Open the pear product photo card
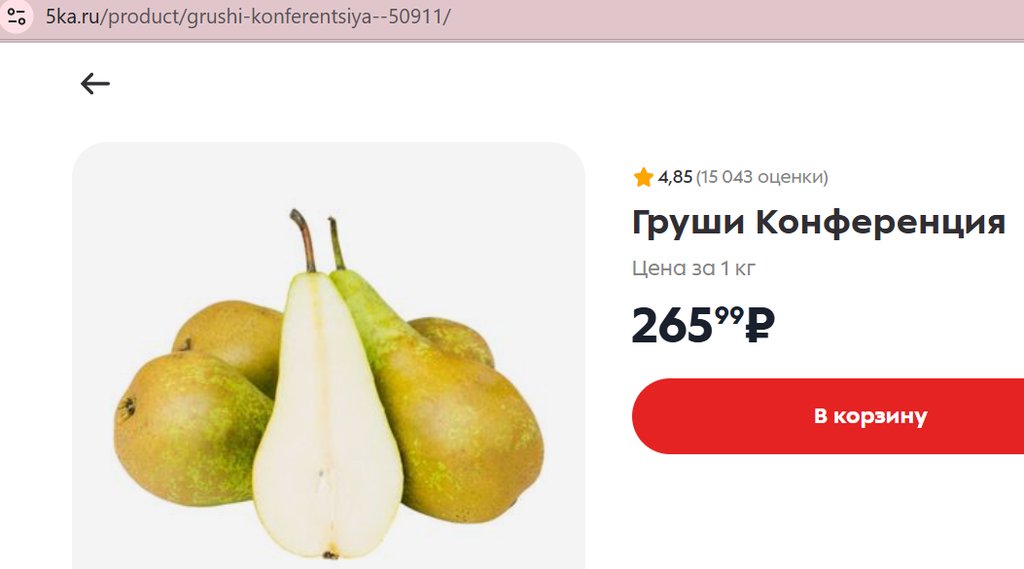The height and width of the screenshot is (569, 1024). pos(328,355)
